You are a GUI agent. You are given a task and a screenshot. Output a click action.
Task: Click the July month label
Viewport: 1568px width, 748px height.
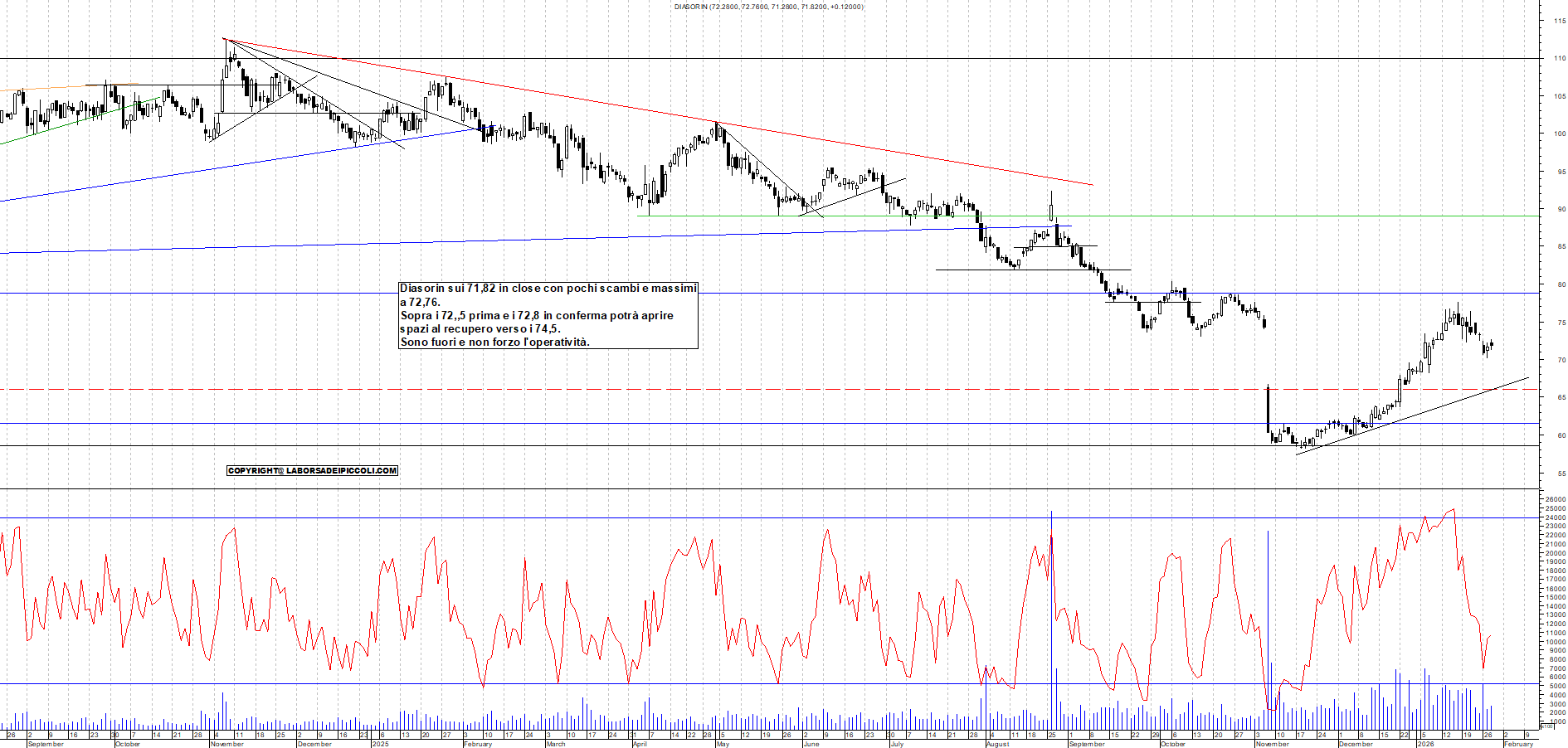click(896, 744)
